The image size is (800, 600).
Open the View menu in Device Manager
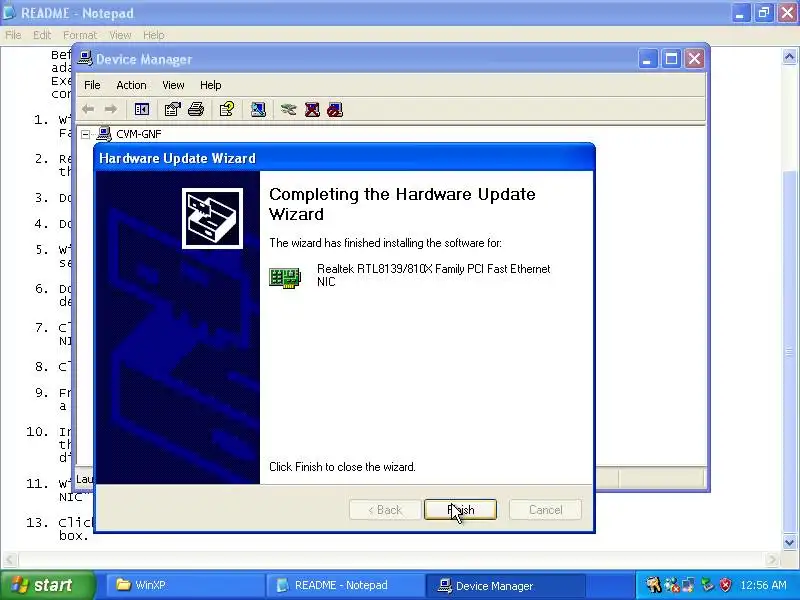point(173,85)
